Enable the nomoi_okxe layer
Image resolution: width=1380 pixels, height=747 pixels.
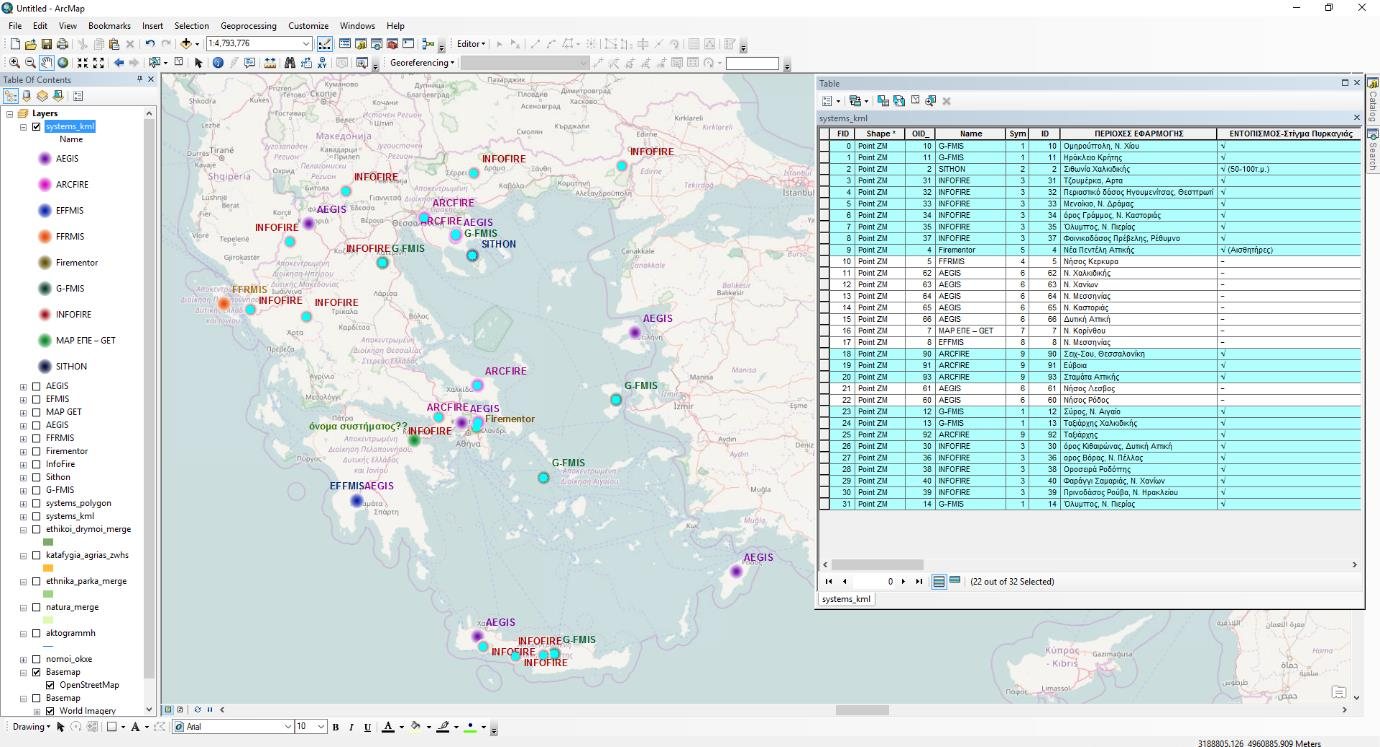point(37,659)
